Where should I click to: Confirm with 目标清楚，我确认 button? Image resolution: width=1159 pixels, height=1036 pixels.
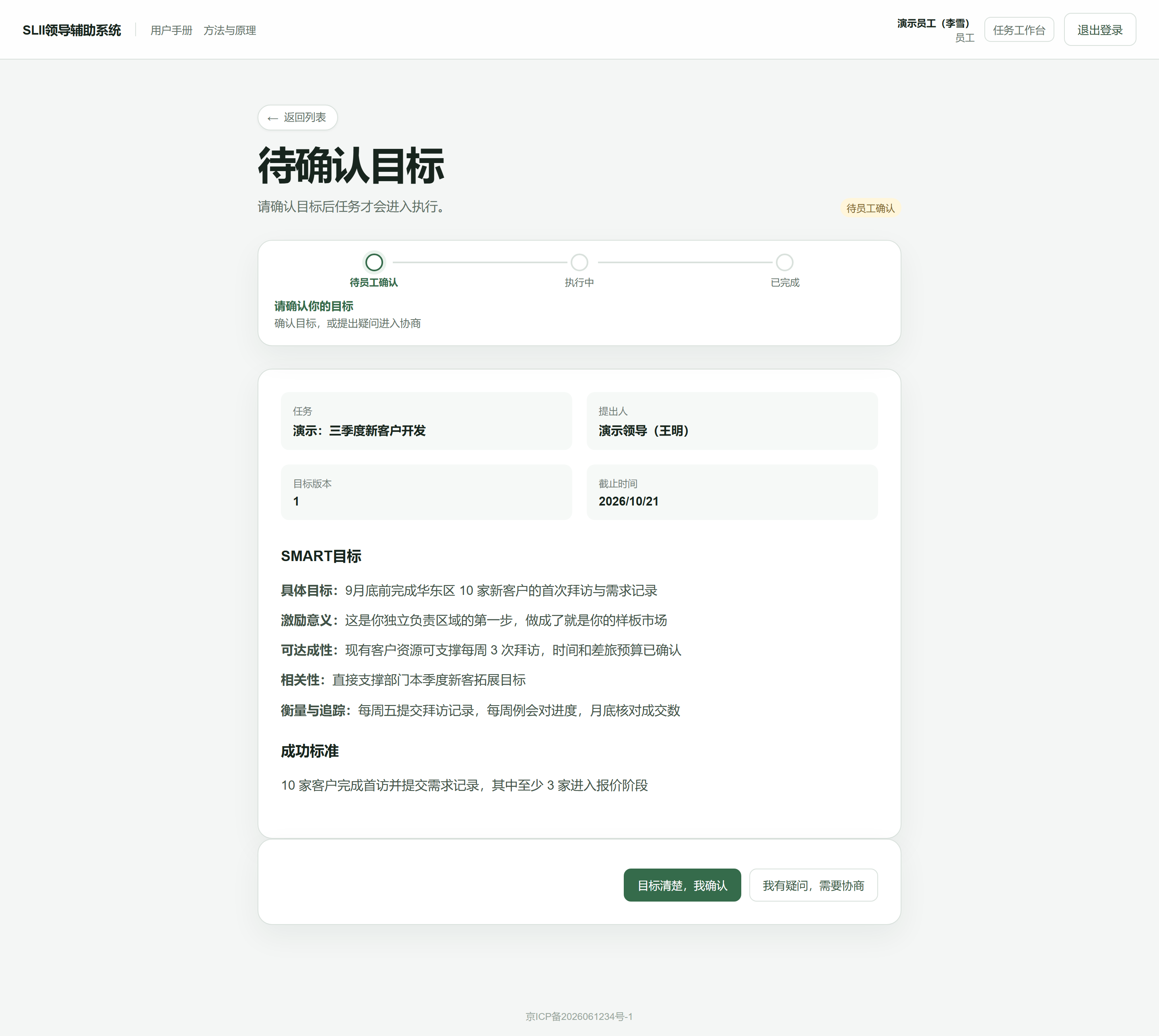coord(682,885)
